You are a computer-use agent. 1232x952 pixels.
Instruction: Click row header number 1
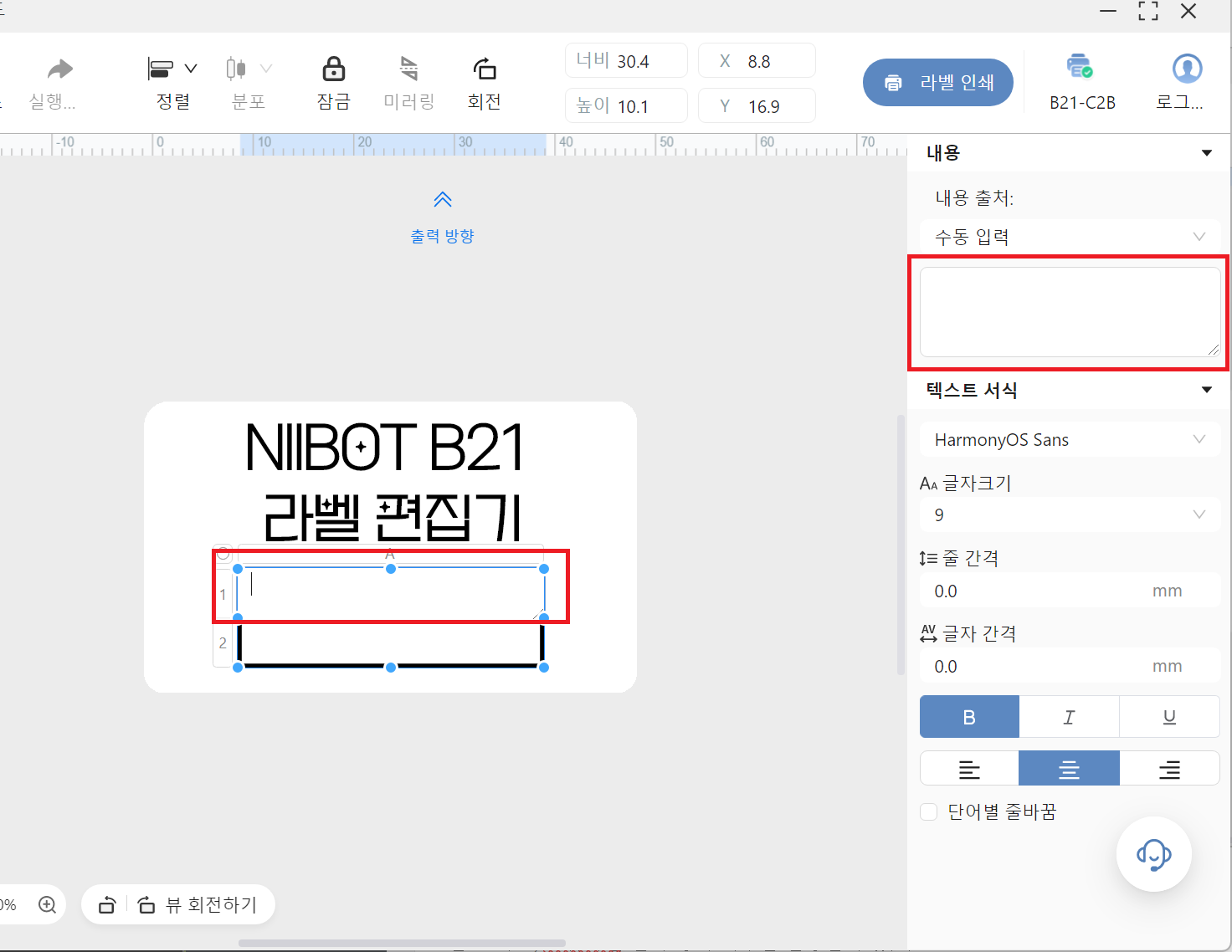pyautogui.click(x=223, y=594)
